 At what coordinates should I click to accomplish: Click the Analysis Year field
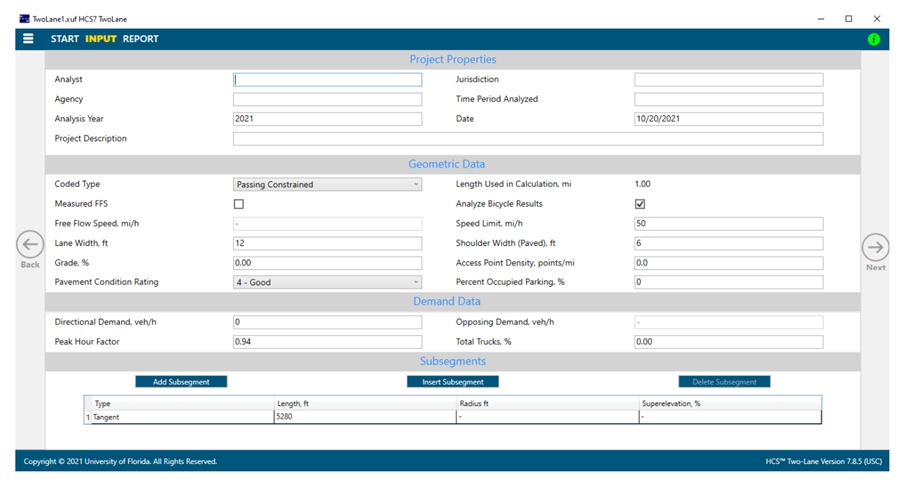coord(327,119)
